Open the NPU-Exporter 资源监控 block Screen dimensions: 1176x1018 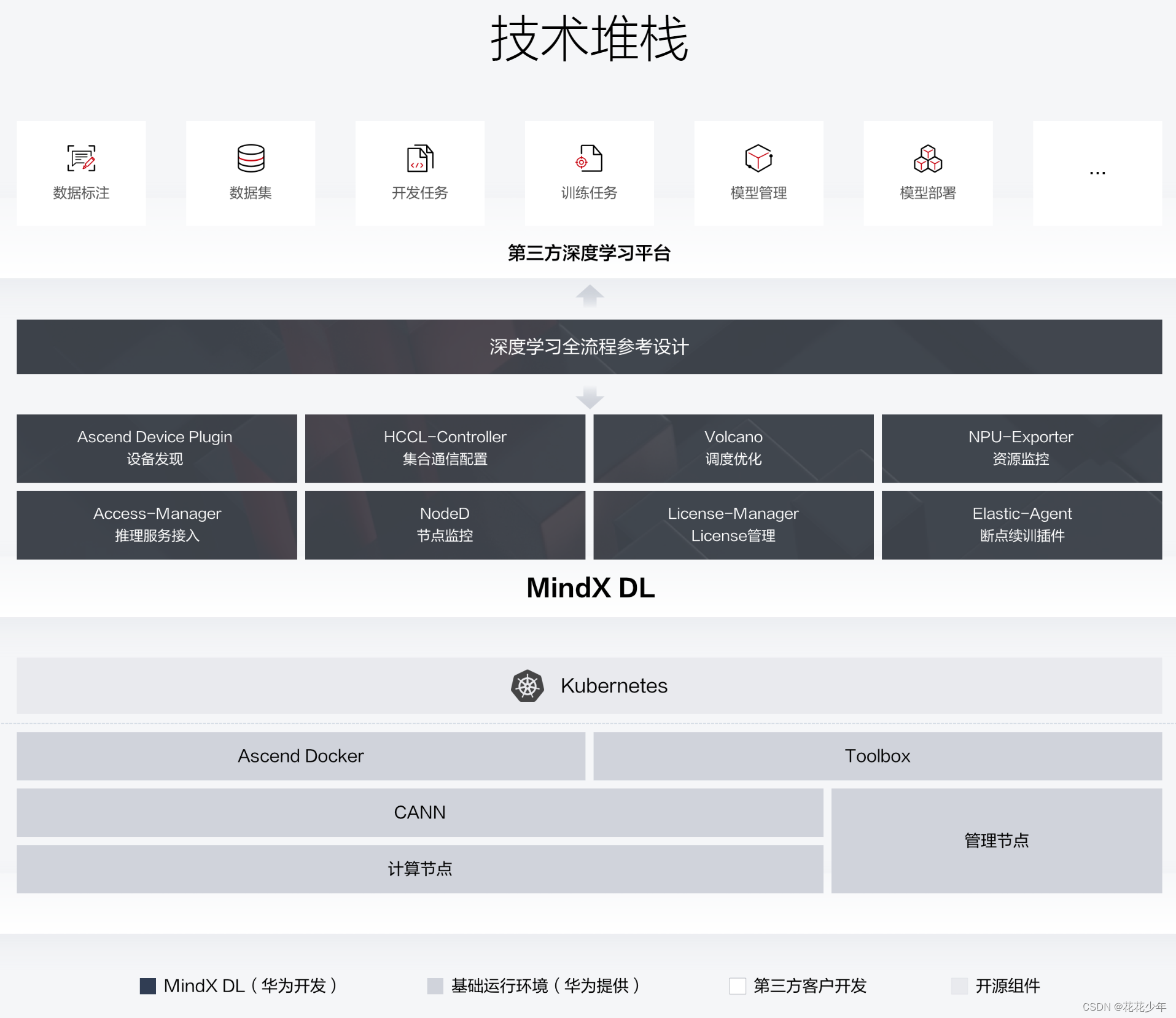click(1022, 449)
